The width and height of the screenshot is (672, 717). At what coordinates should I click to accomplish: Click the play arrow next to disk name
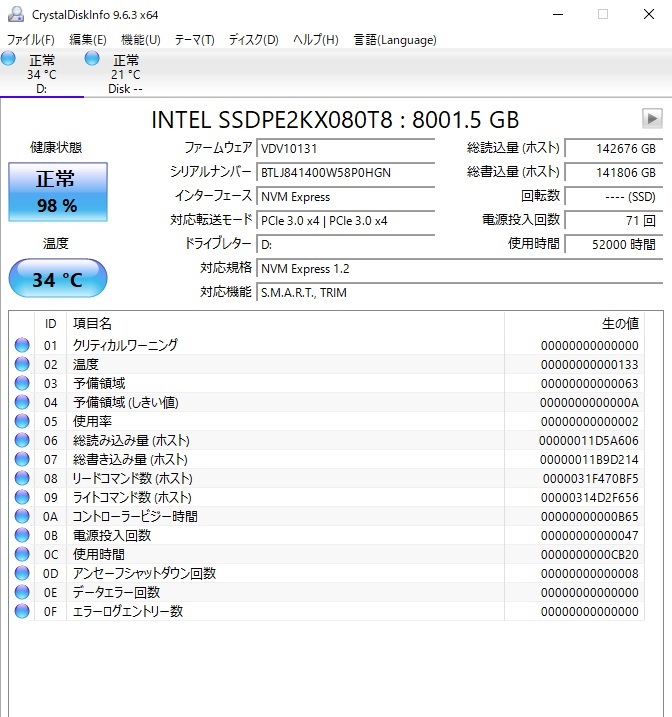click(x=652, y=118)
